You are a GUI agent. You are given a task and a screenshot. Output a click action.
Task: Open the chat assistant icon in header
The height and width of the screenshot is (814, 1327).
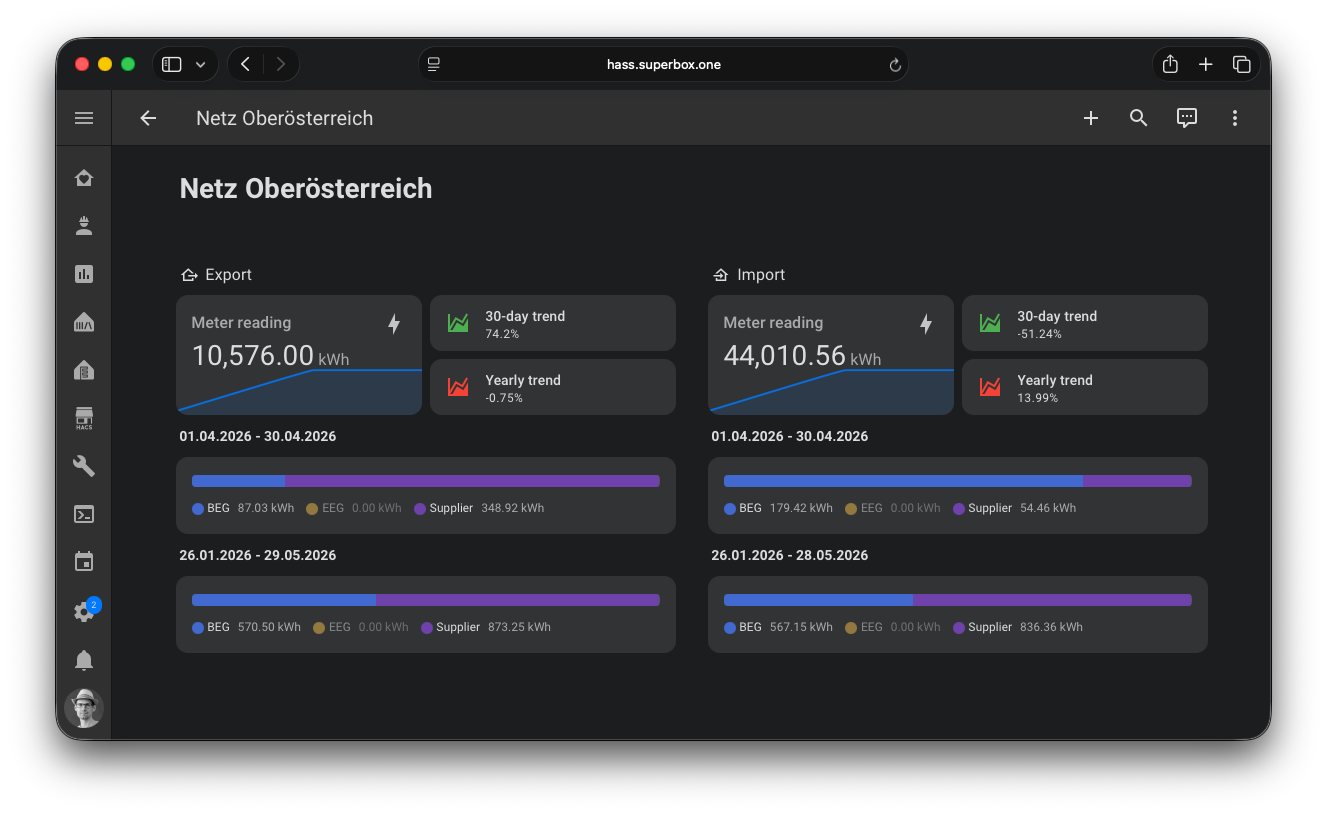[1187, 118]
